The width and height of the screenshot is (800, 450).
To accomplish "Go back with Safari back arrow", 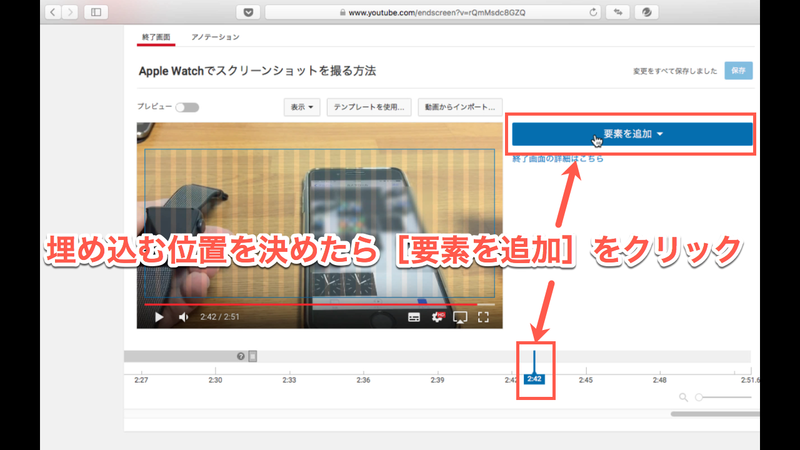I will 53,12.
